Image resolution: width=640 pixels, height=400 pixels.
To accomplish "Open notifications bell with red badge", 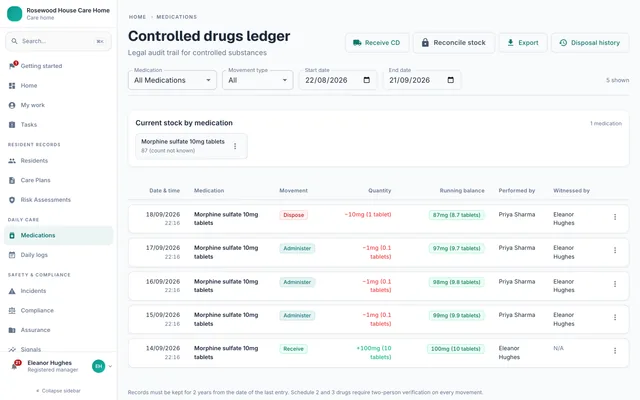I will click(16, 365).
